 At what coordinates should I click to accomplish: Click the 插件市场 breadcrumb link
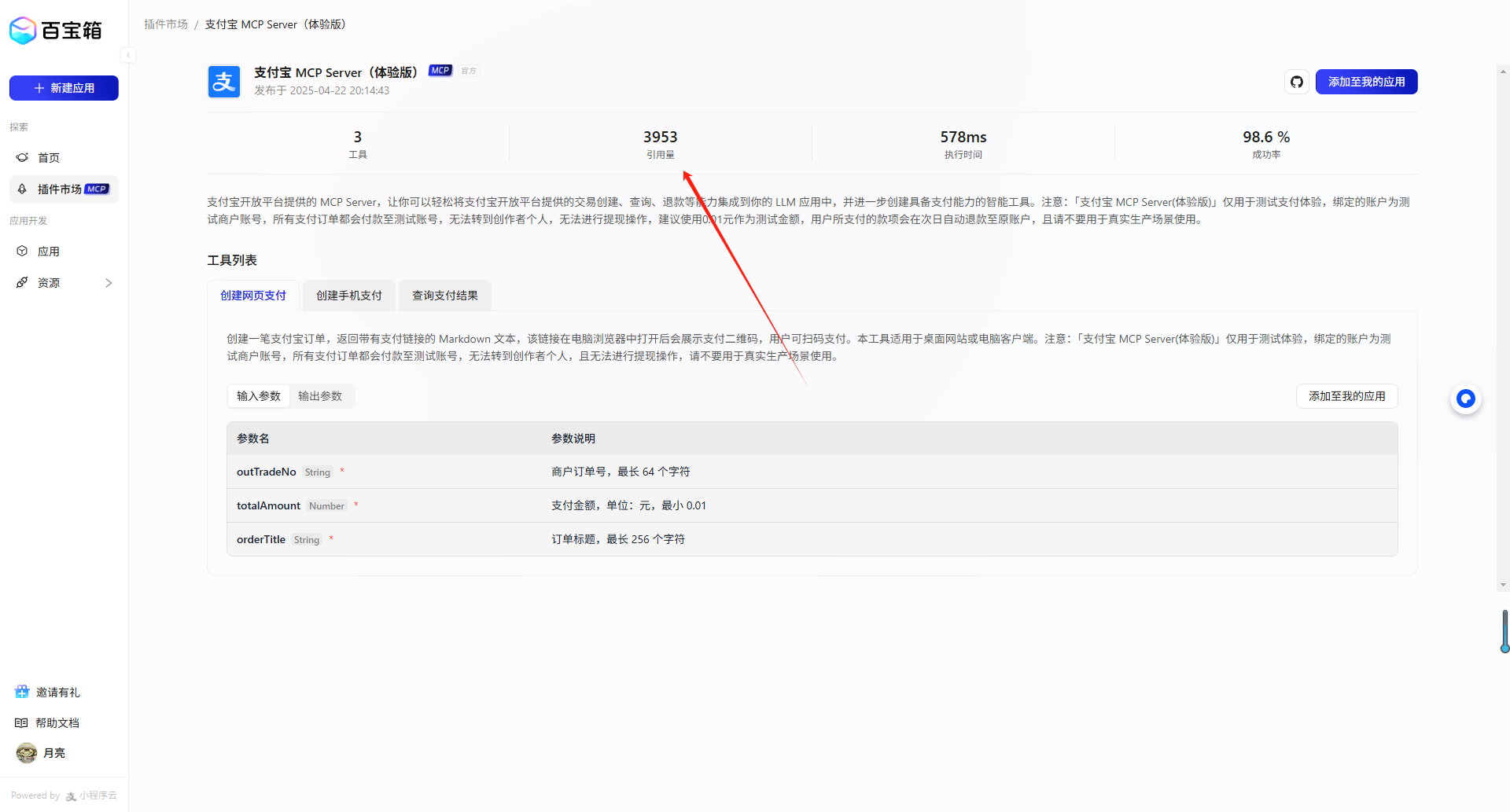166,24
